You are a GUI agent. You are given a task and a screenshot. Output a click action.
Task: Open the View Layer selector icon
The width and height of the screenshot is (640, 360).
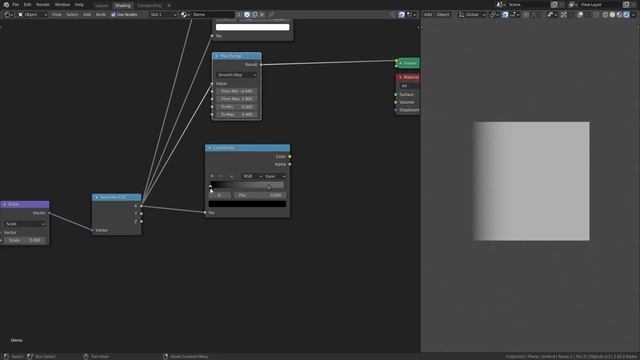(x=572, y=5)
